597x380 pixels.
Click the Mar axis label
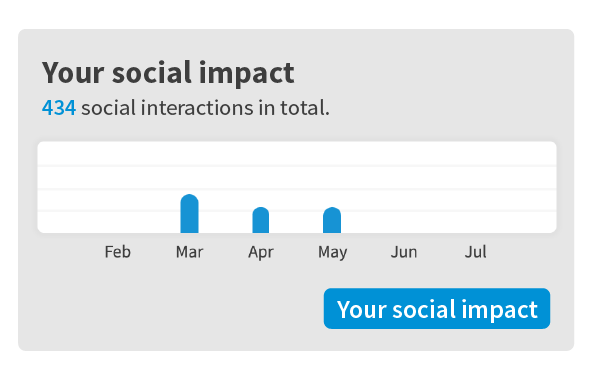[x=189, y=252]
